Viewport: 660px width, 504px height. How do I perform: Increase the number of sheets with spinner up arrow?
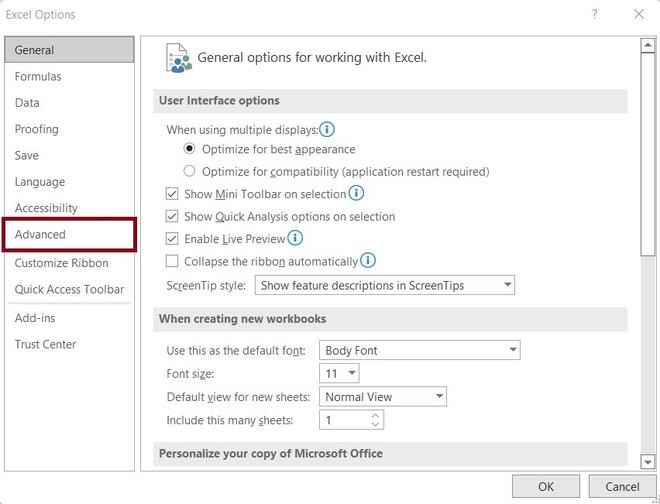point(375,416)
